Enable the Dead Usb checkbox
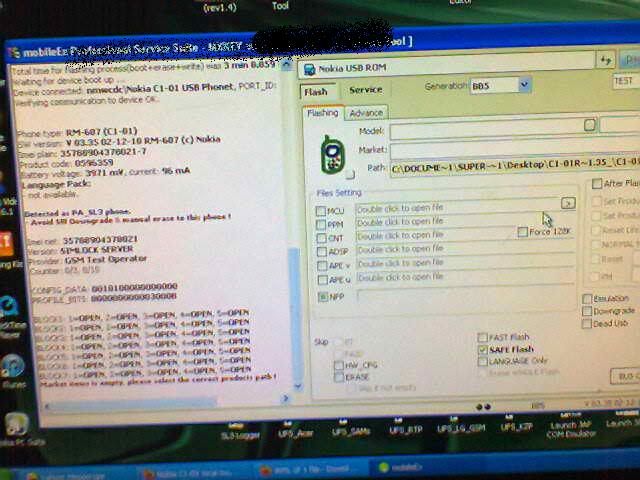 pyautogui.click(x=587, y=324)
